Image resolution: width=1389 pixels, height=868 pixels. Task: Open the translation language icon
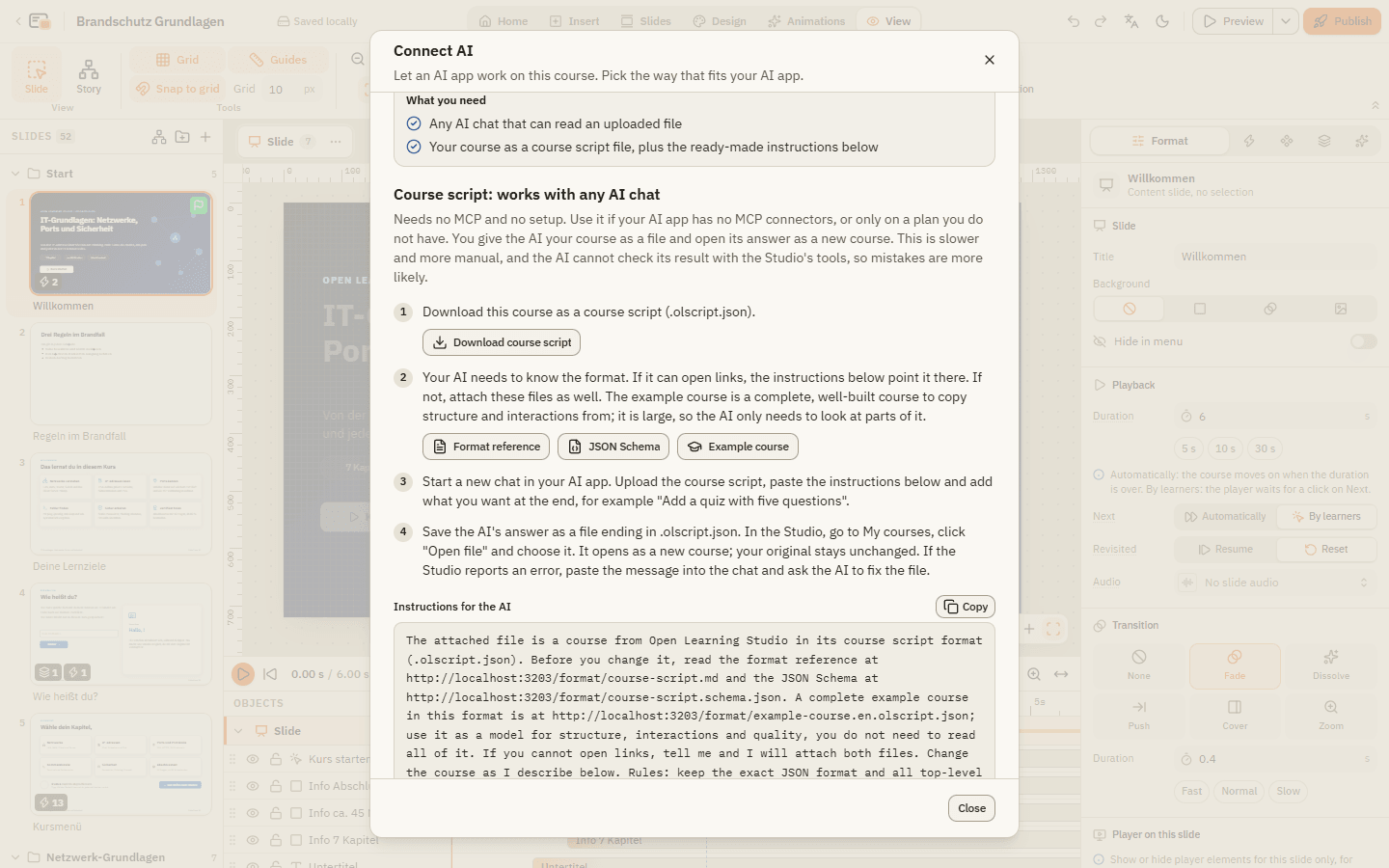[1131, 21]
